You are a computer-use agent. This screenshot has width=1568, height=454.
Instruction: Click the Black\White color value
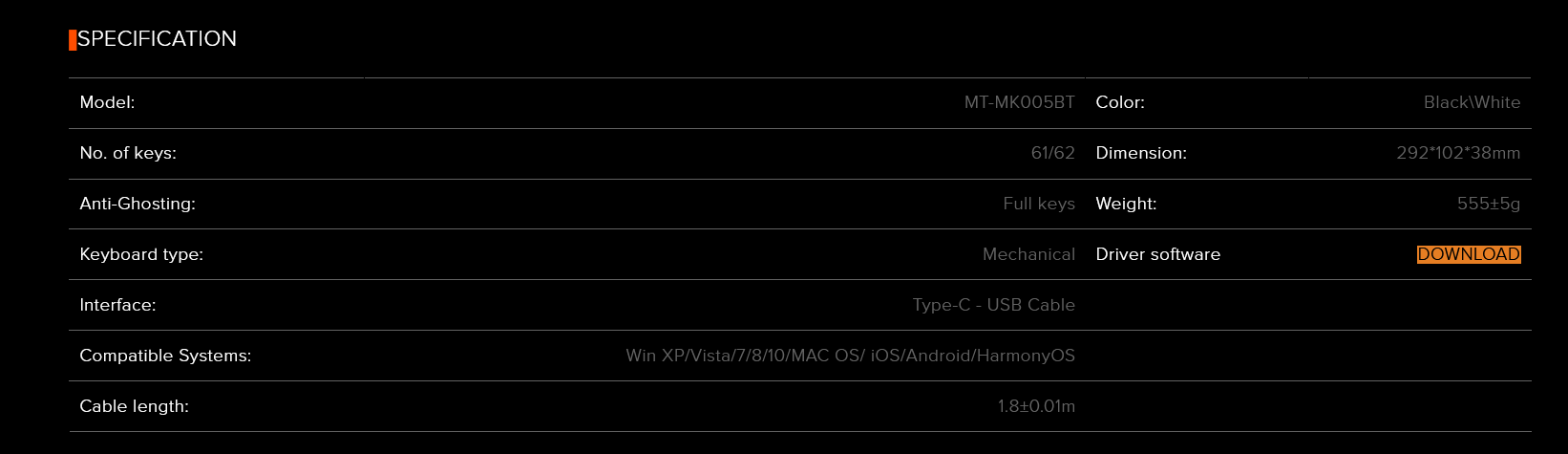point(1472,102)
